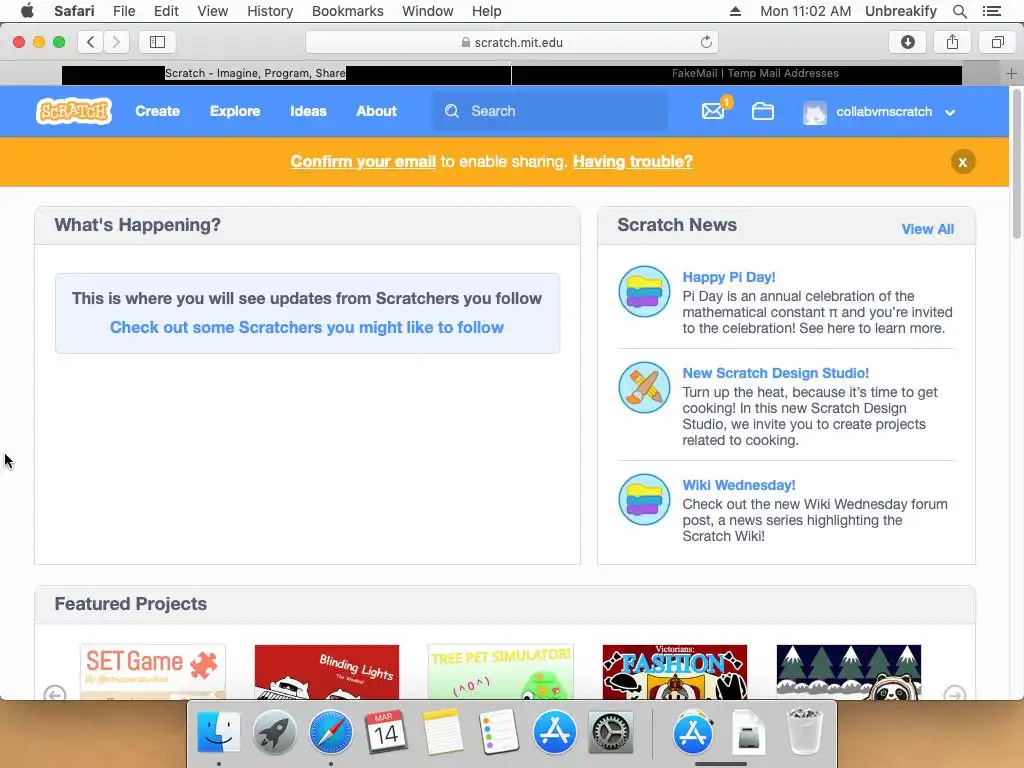Click Unbreakify in the menu bar

(901, 11)
